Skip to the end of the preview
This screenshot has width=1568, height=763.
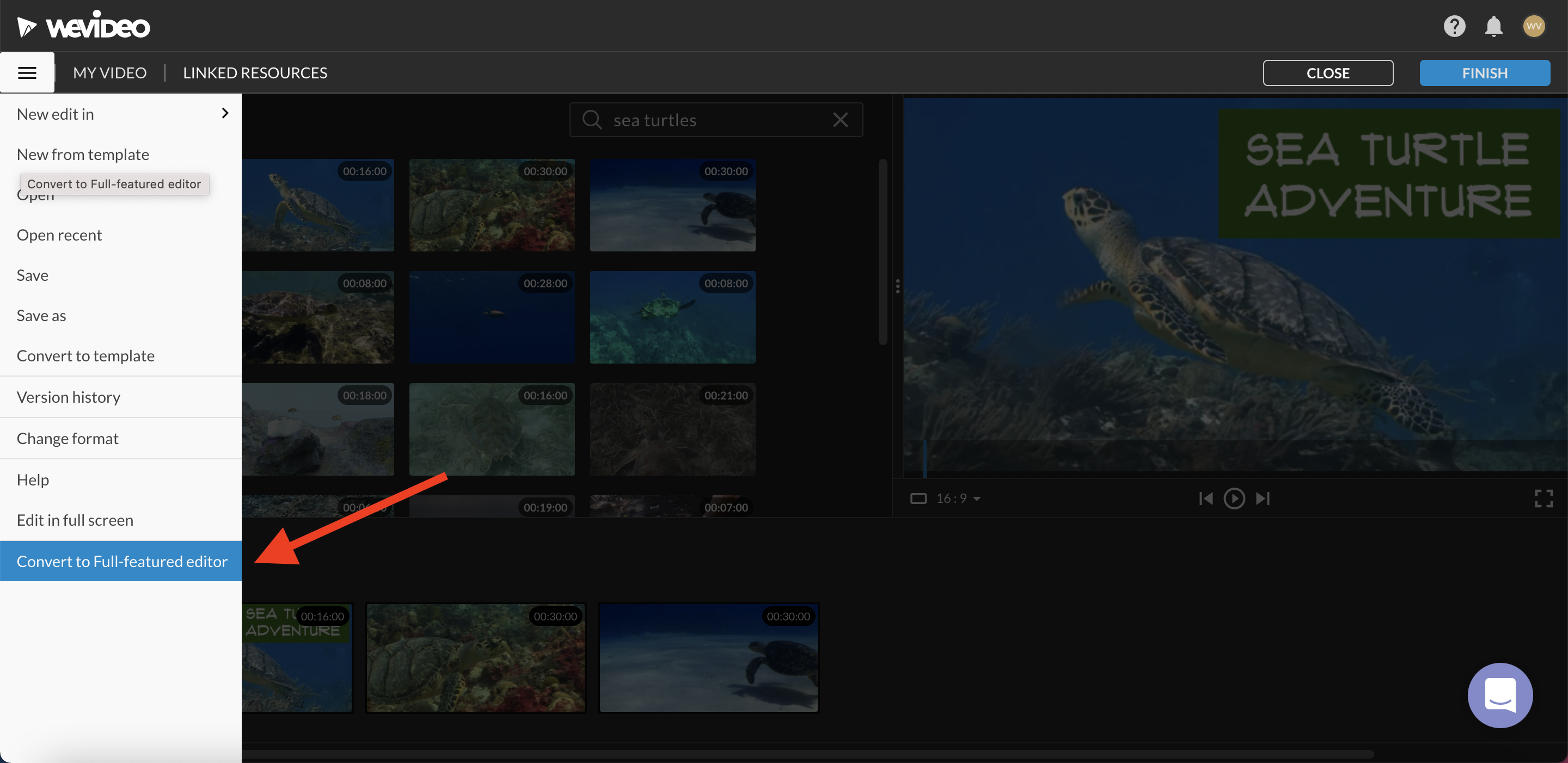click(1263, 499)
